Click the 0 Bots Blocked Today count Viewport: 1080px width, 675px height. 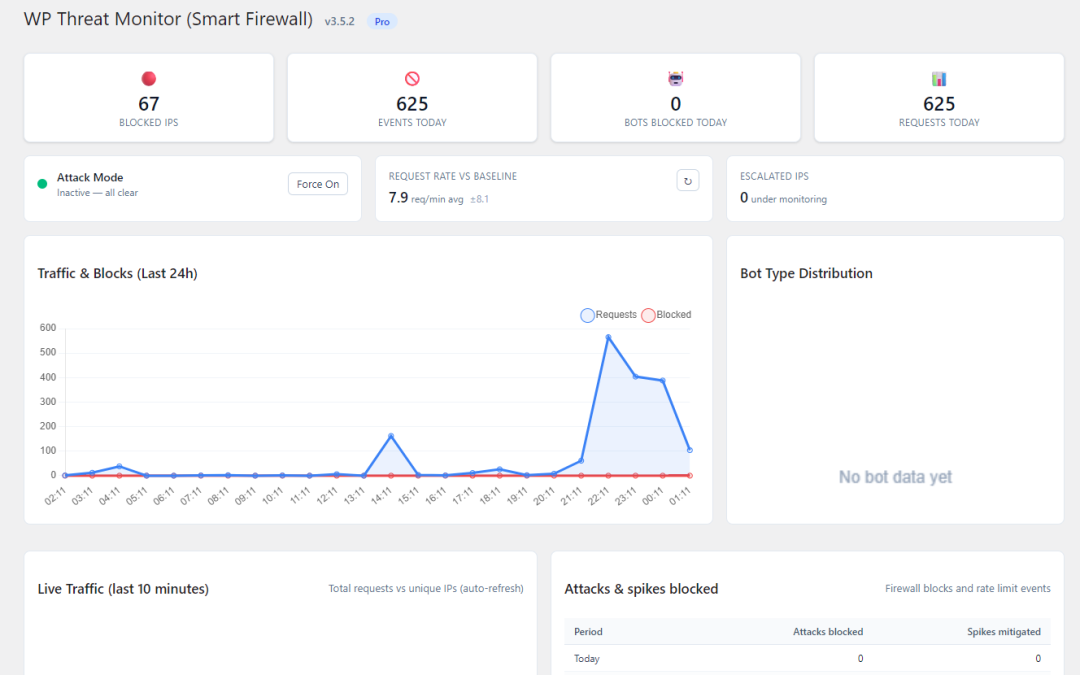(676, 104)
